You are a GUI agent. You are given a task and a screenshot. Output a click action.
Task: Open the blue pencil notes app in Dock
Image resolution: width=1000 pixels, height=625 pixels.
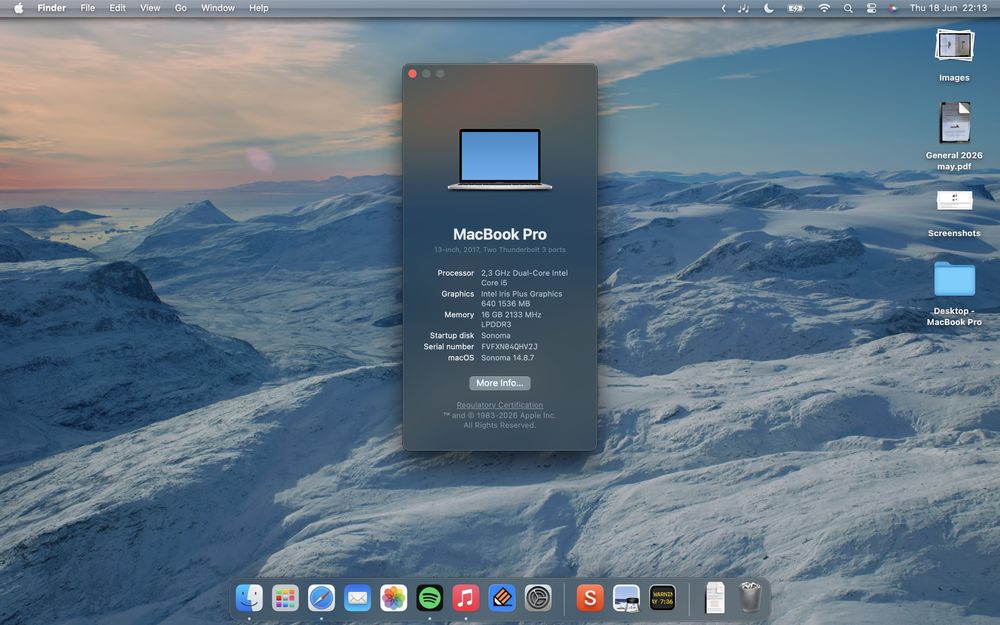[502, 598]
